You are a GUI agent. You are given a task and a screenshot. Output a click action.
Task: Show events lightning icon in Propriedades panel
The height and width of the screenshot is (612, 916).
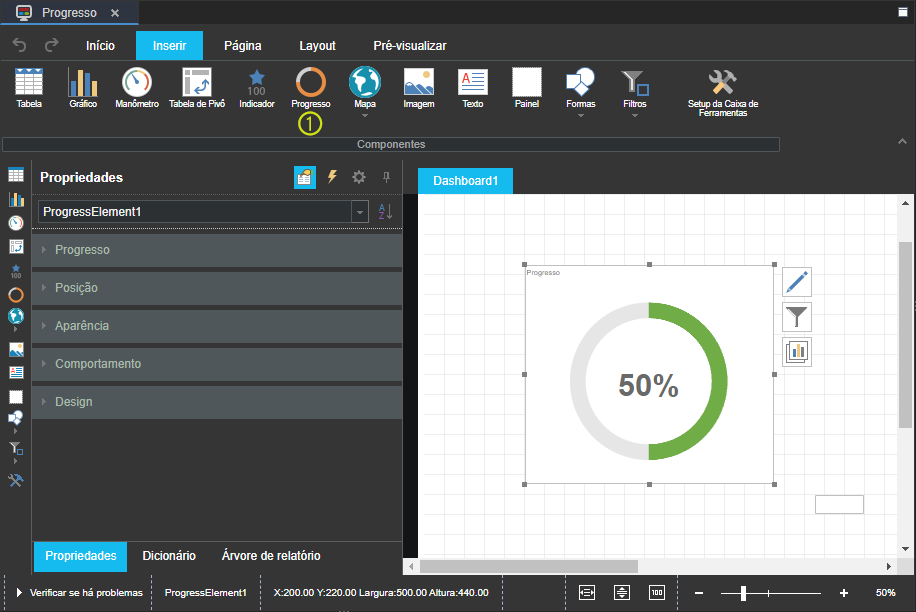332,177
